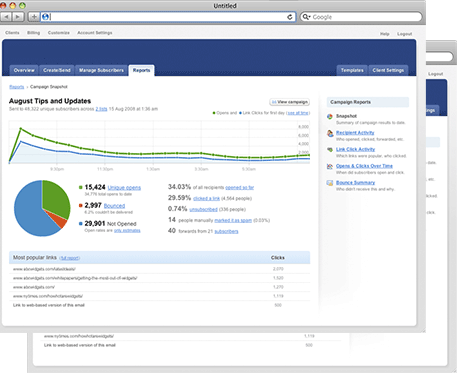Viewport: 457px width, 373px height.
Task: Click the plus add-bookmark button
Action: pos(34,17)
